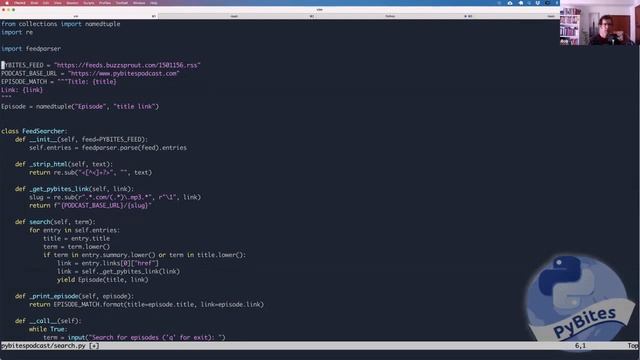The image size is (640, 360).
Task: Open the Toolbelt menu
Action: pyautogui.click(x=122, y=3)
